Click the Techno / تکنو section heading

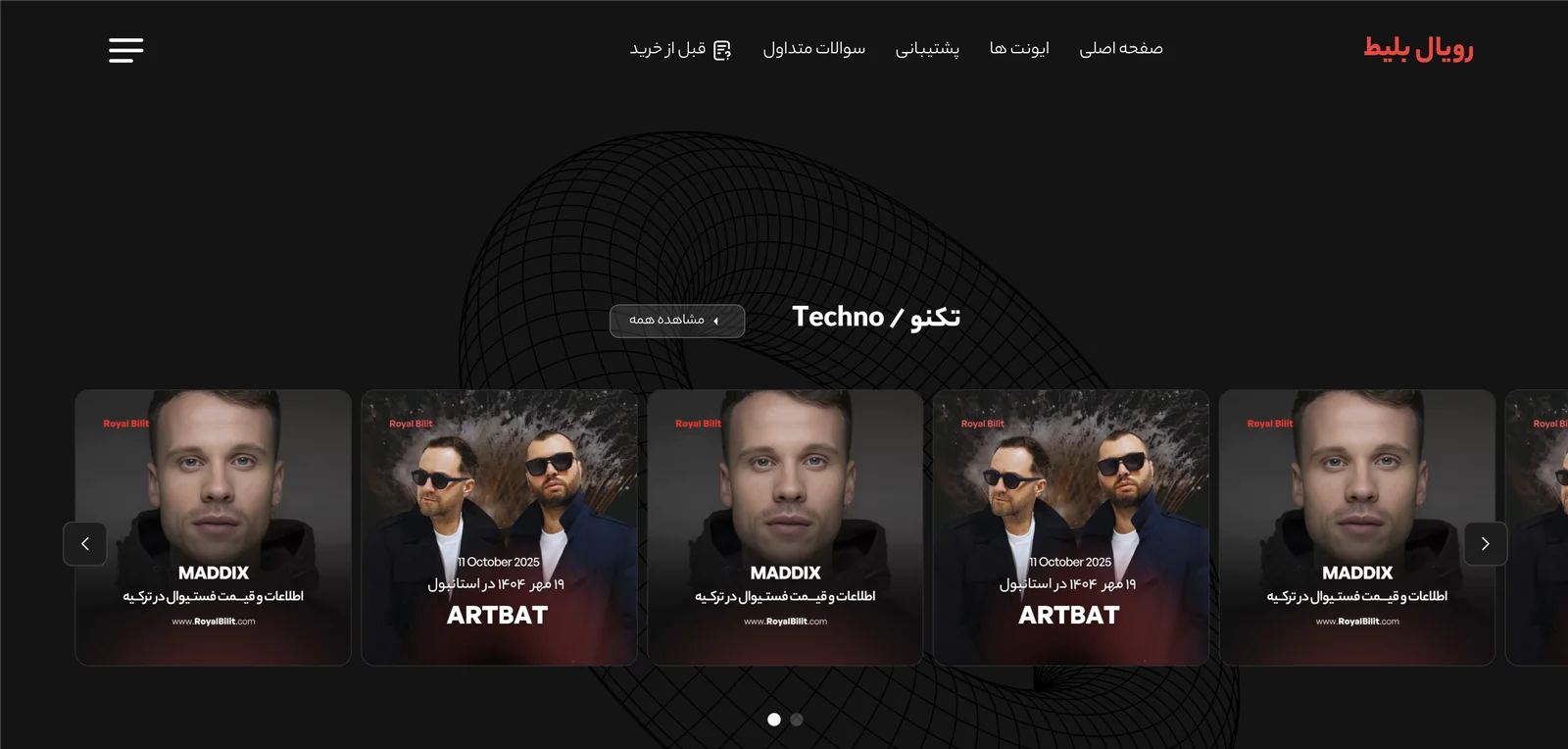click(876, 317)
